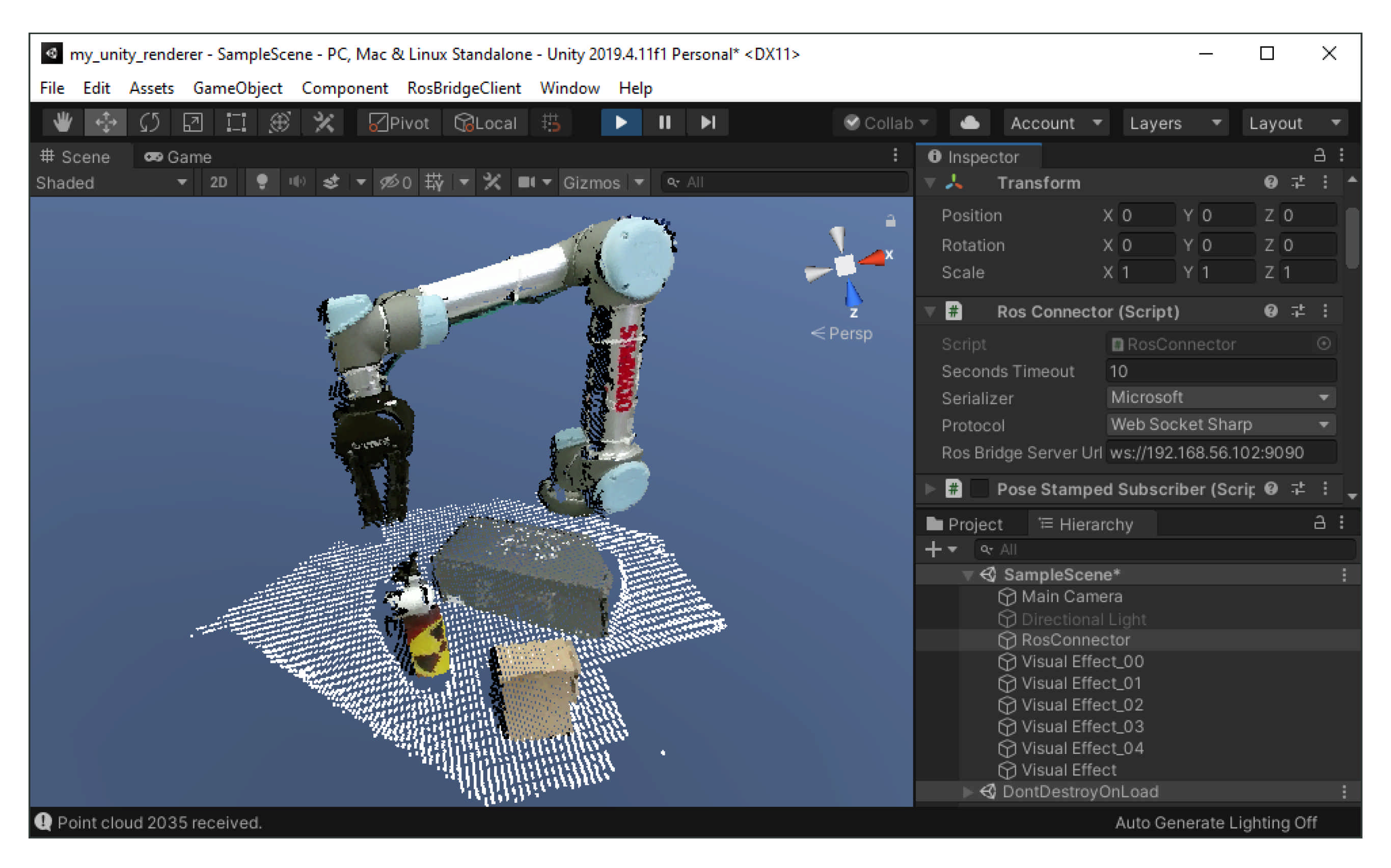Click the Step frame button
The width and height of the screenshot is (1391, 868).
[x=708, y=123]
